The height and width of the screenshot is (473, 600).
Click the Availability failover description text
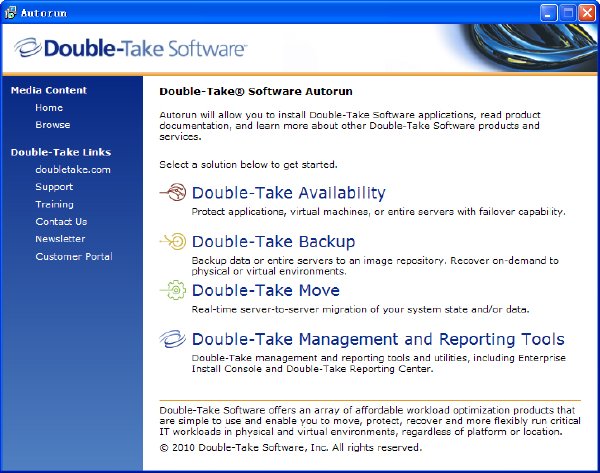(378, 212)
